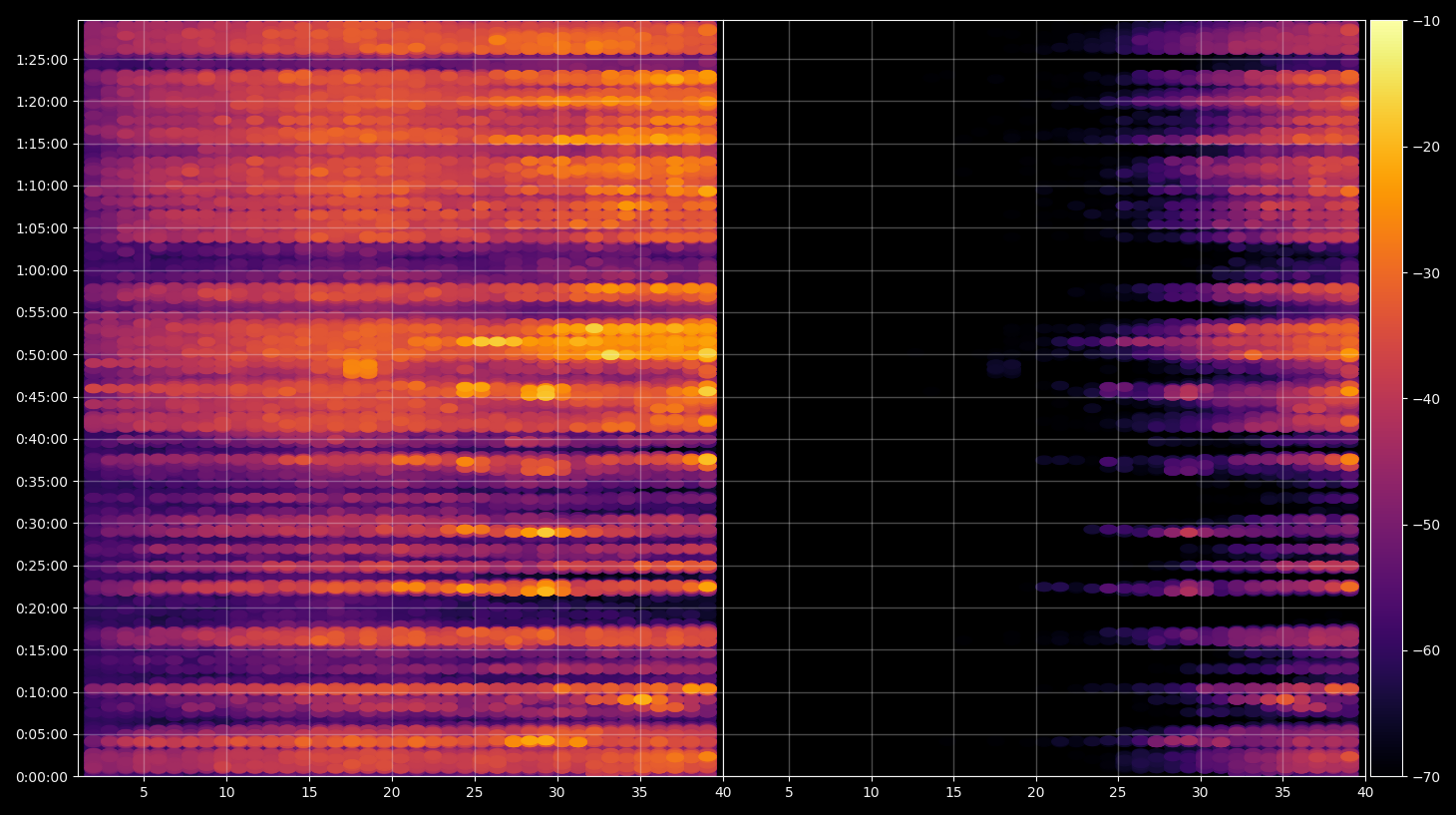Select x-axis label 20 under right heatmap
This screenshot has width=1456, height=815.
click(x=1036, y=793)
